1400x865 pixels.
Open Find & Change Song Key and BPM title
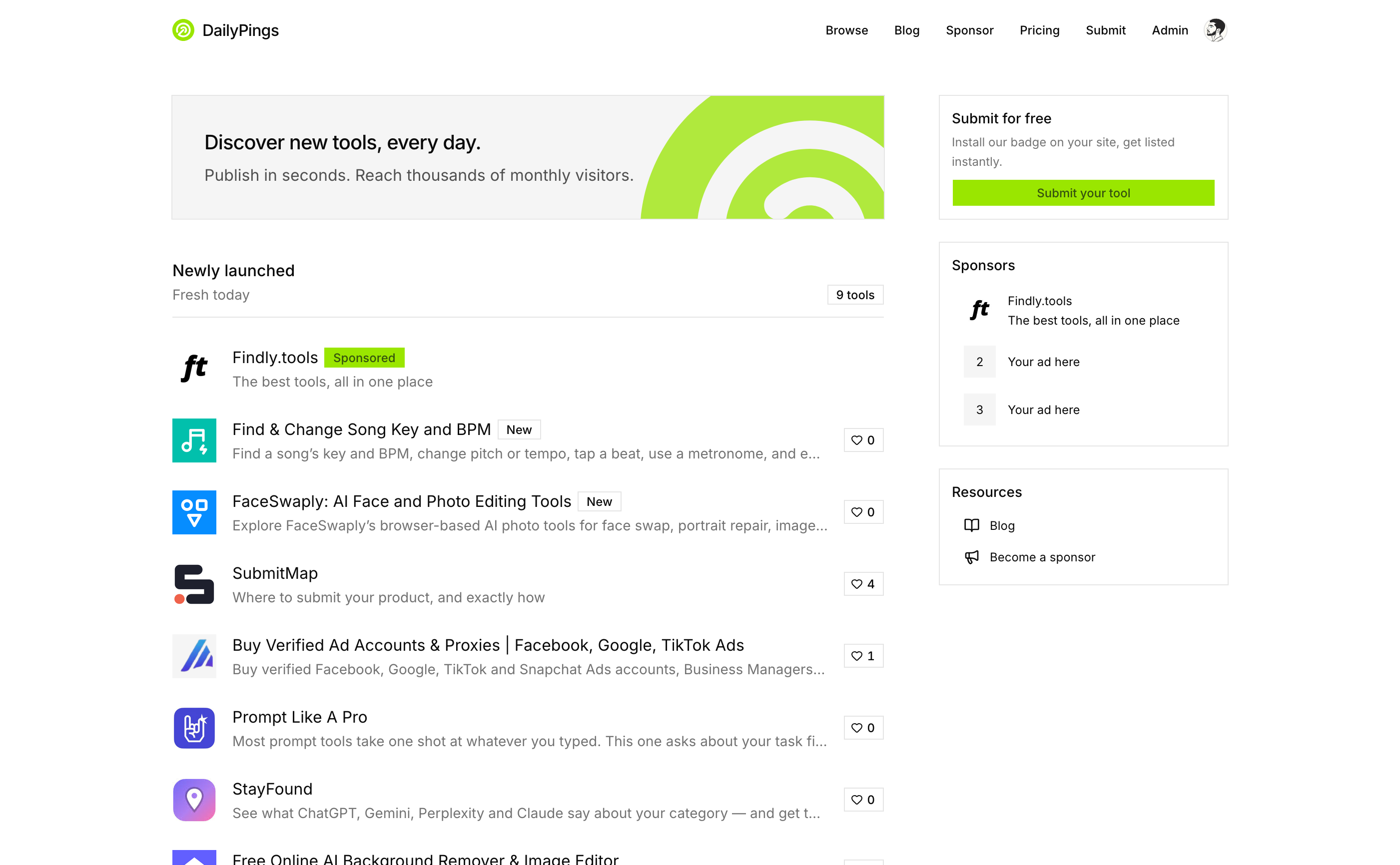coord(362,430)
